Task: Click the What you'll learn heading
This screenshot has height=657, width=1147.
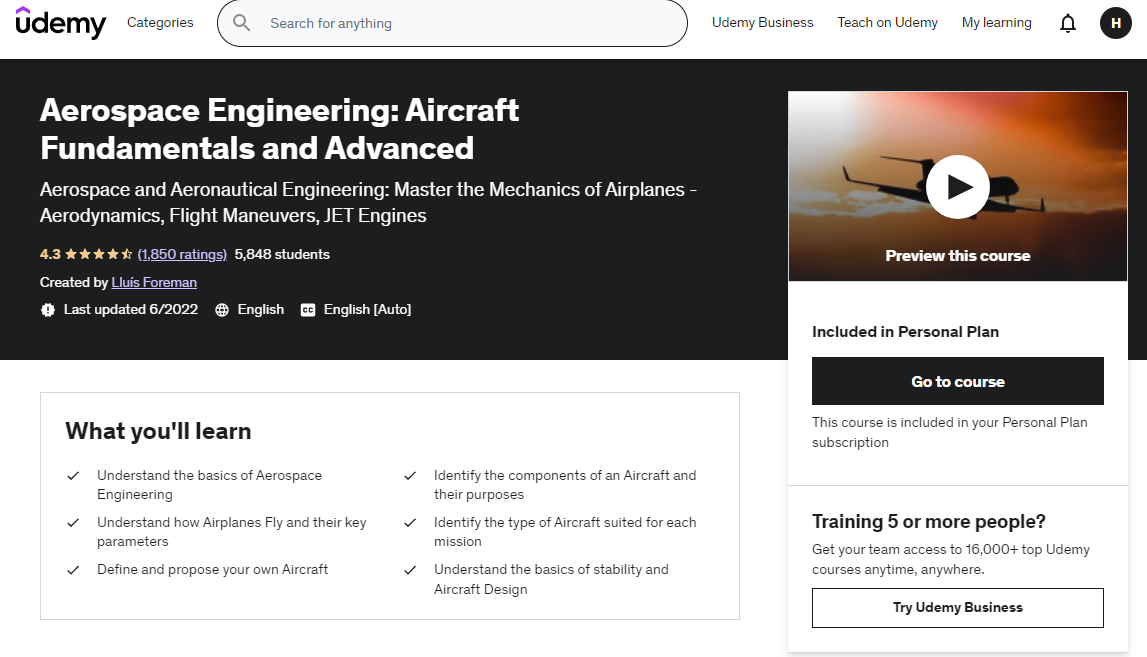Action: [x=158, y=431]
